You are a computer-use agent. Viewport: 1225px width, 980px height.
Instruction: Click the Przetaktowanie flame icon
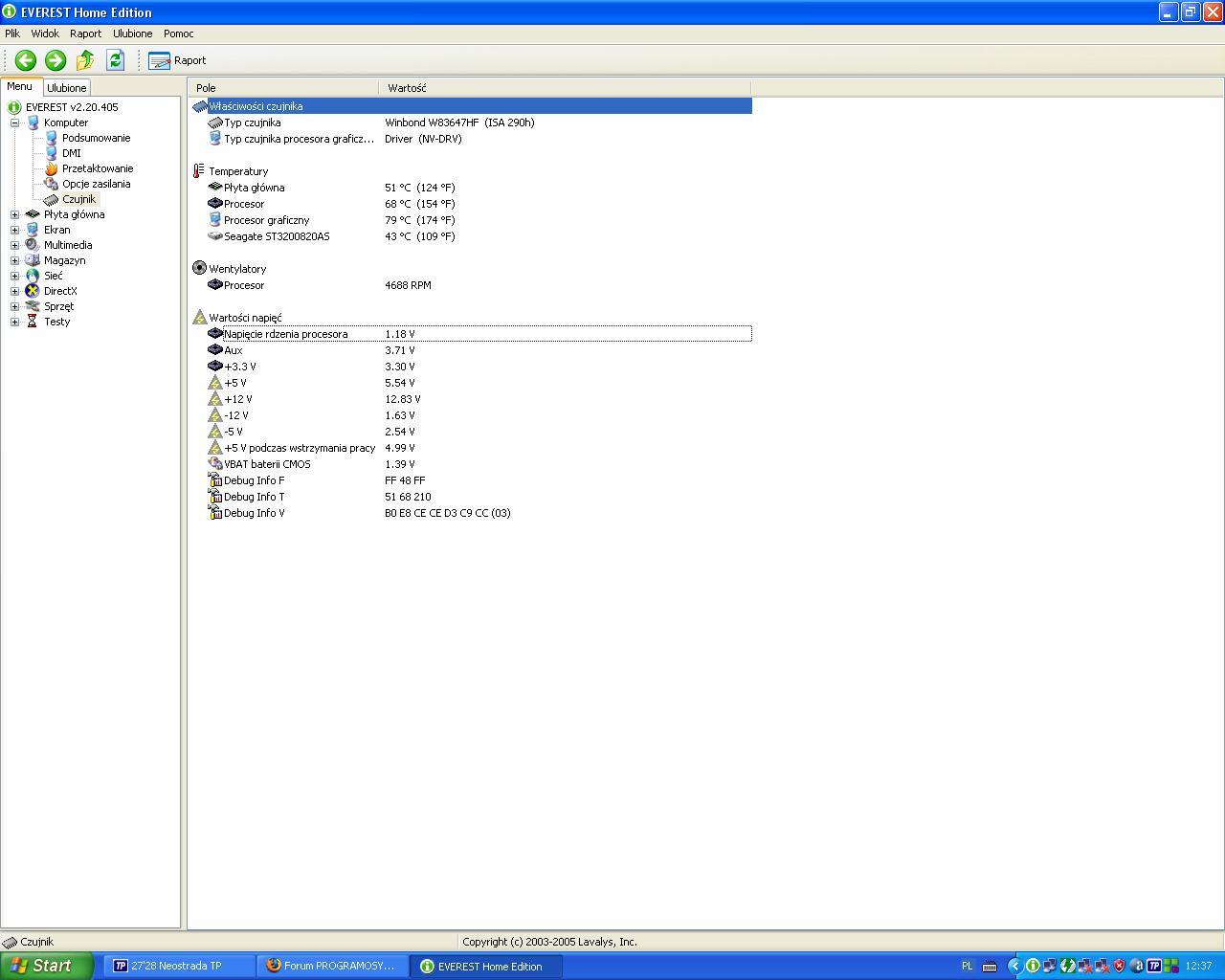pyautogui.click(x=52, y=168)
